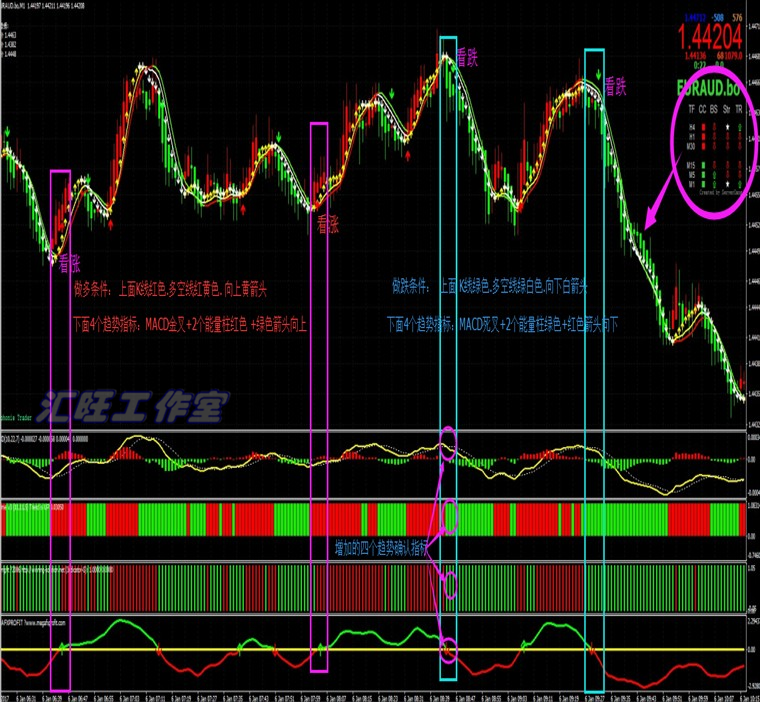The image size is (760, 702).
Task: Click the 增加的四个趋势确认指标 annotation text
Action: (x=382, y=548)
